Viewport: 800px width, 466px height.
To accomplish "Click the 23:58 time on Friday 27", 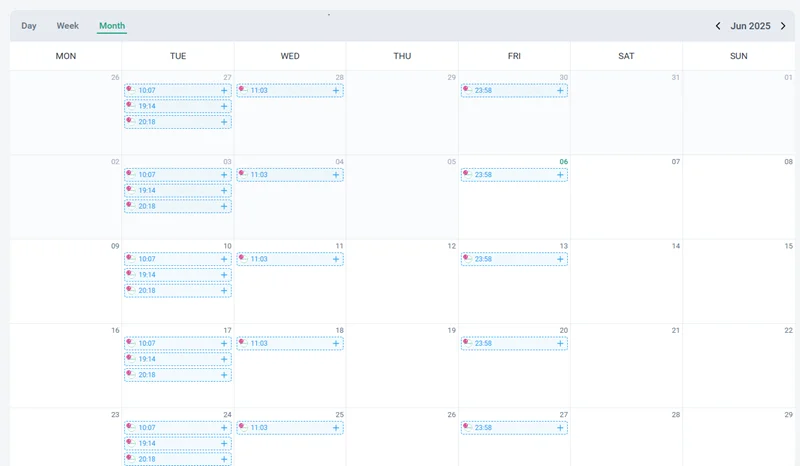I will 483,428.
